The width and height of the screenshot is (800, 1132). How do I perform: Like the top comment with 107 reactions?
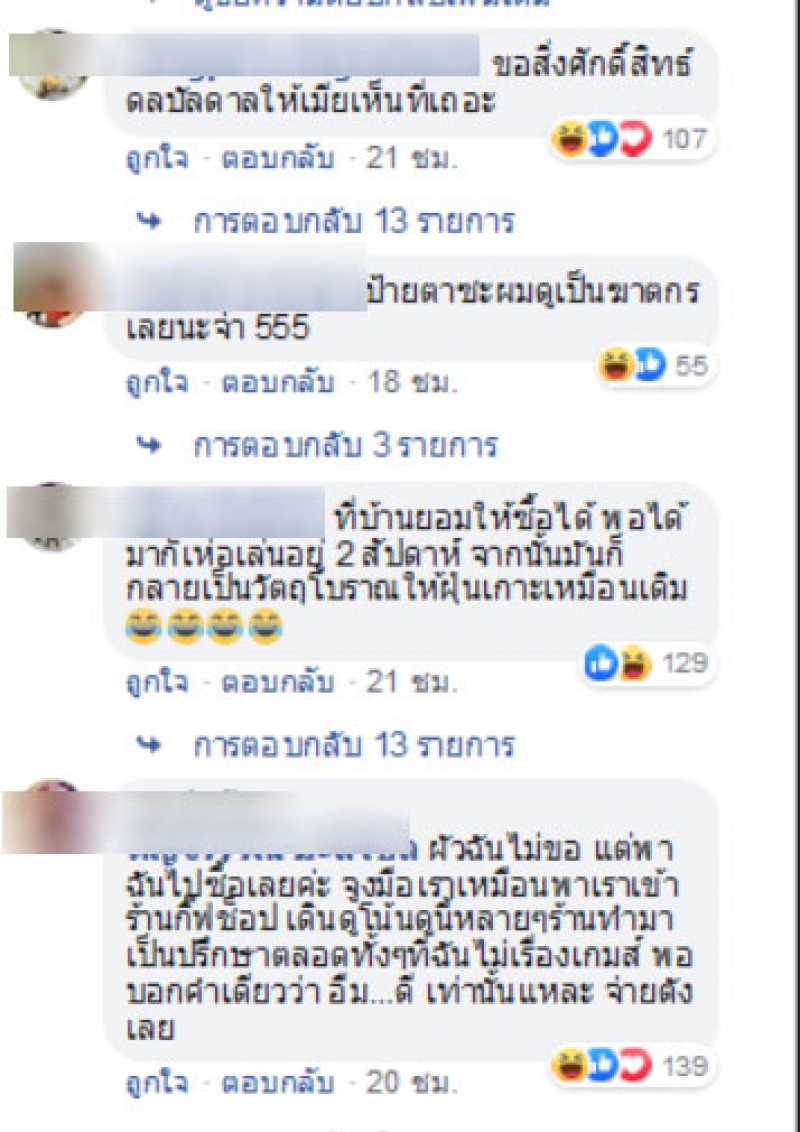pos(157,159)
